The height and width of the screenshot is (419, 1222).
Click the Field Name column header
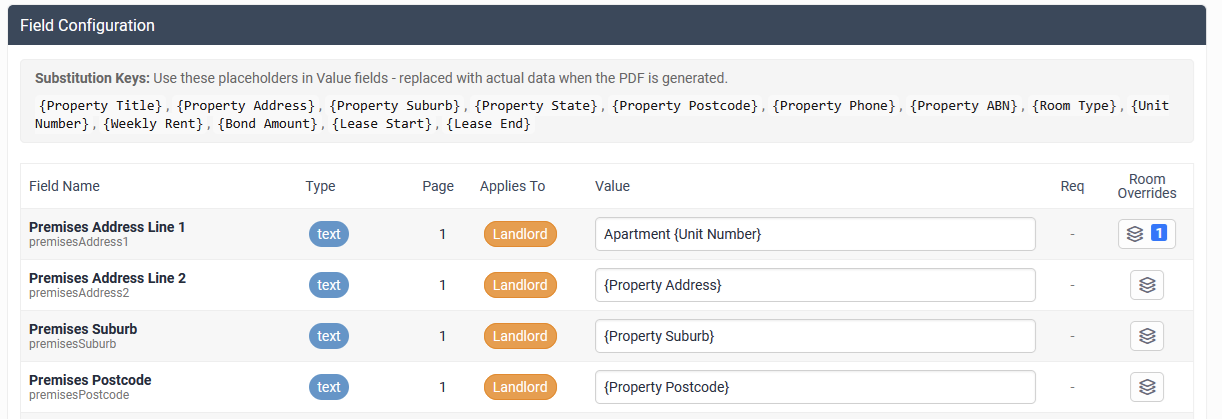click(x=64, y=186)
